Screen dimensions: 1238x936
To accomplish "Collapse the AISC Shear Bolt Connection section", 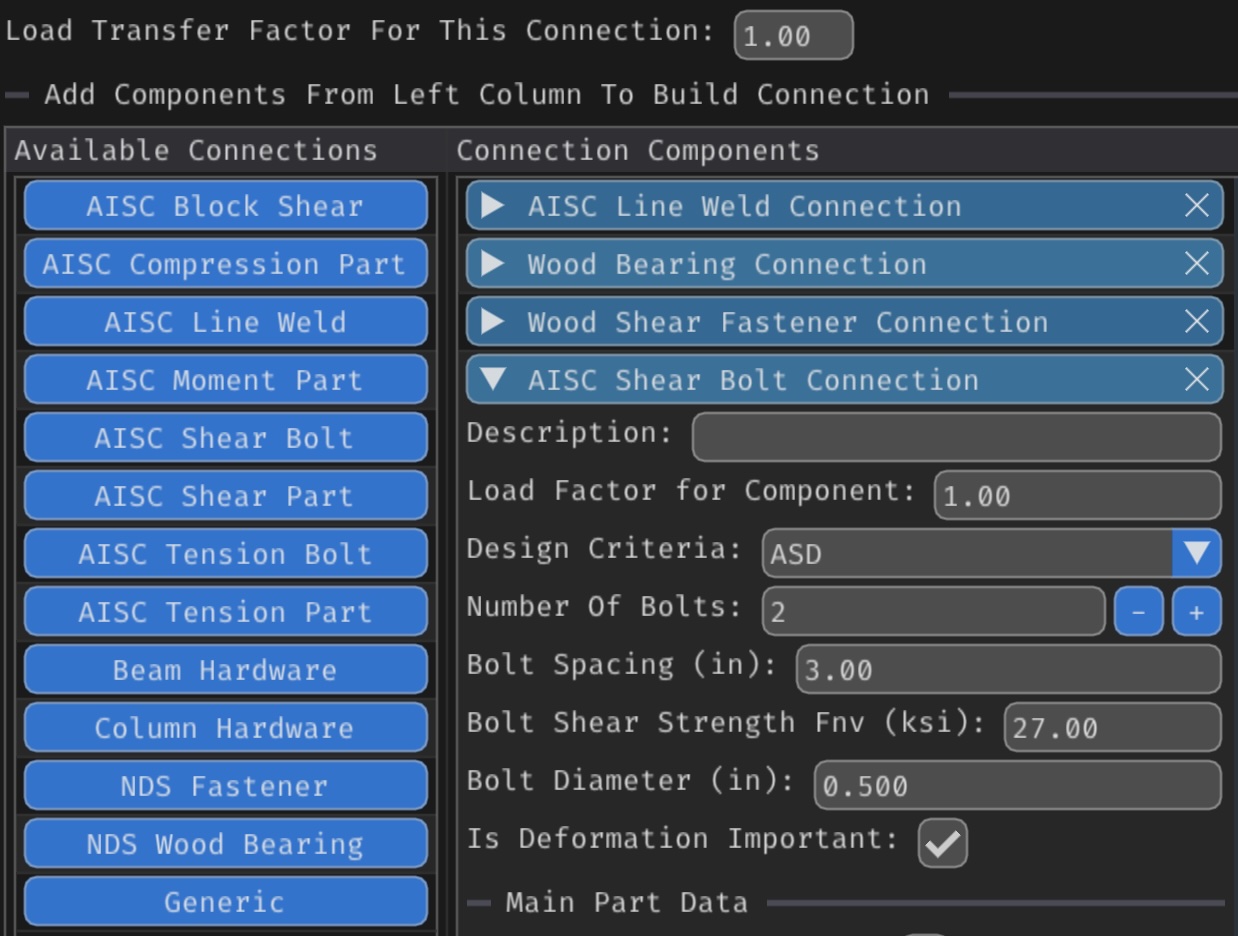I will (x=492, y=380).
